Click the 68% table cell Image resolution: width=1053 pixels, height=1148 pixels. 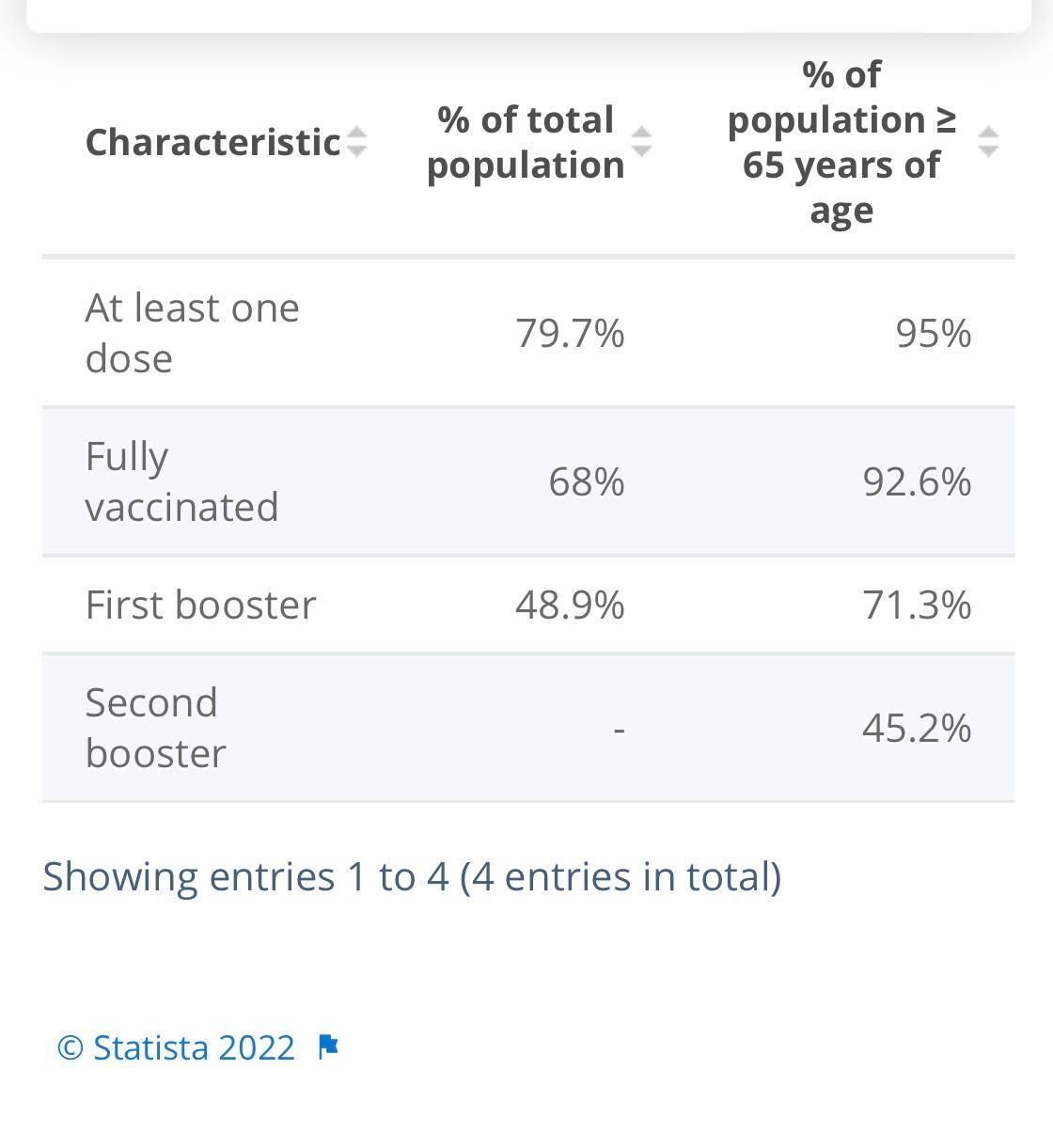tap(586, 481)
